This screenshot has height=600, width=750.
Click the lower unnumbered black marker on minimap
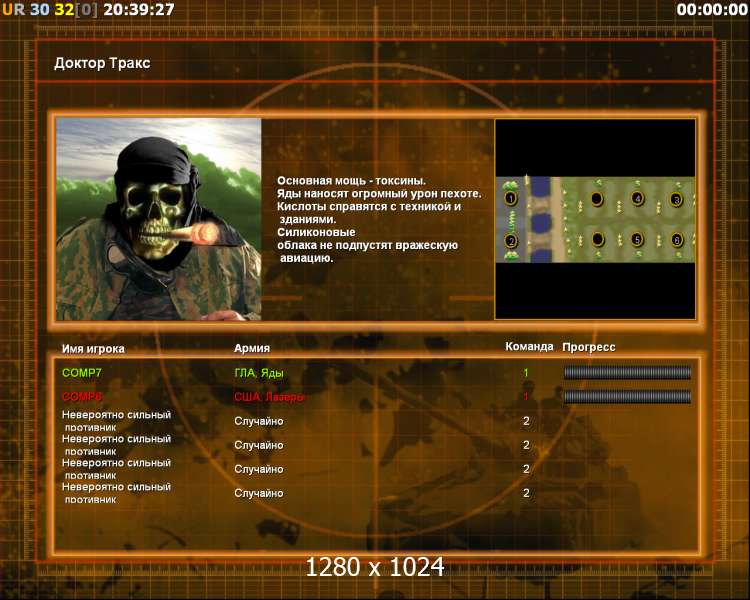point(597,240)
